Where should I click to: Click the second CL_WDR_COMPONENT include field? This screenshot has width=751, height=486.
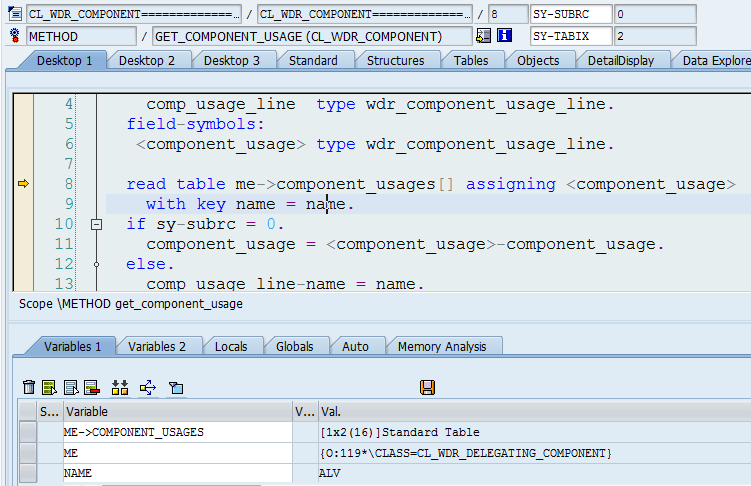[365, 14]
